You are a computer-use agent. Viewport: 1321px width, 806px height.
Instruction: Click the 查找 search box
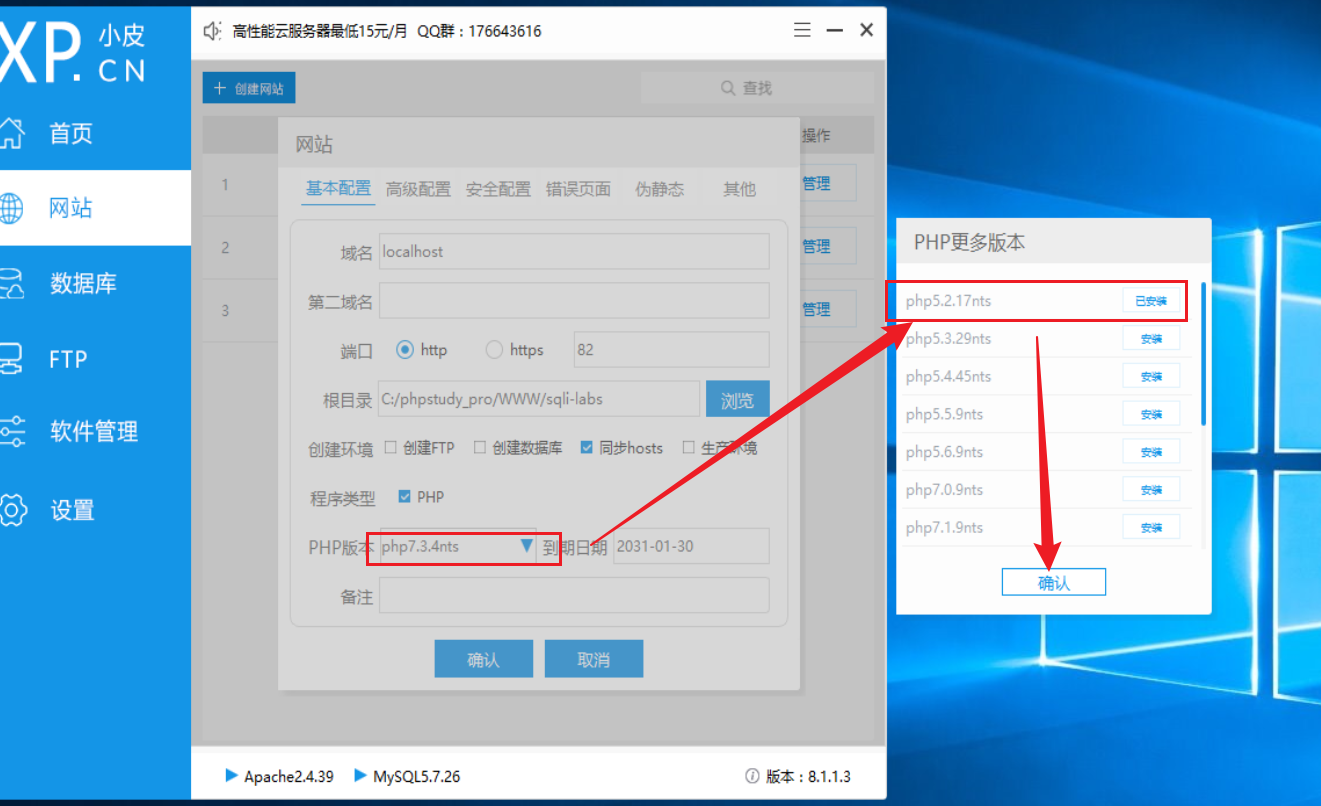tap(757, 88)
